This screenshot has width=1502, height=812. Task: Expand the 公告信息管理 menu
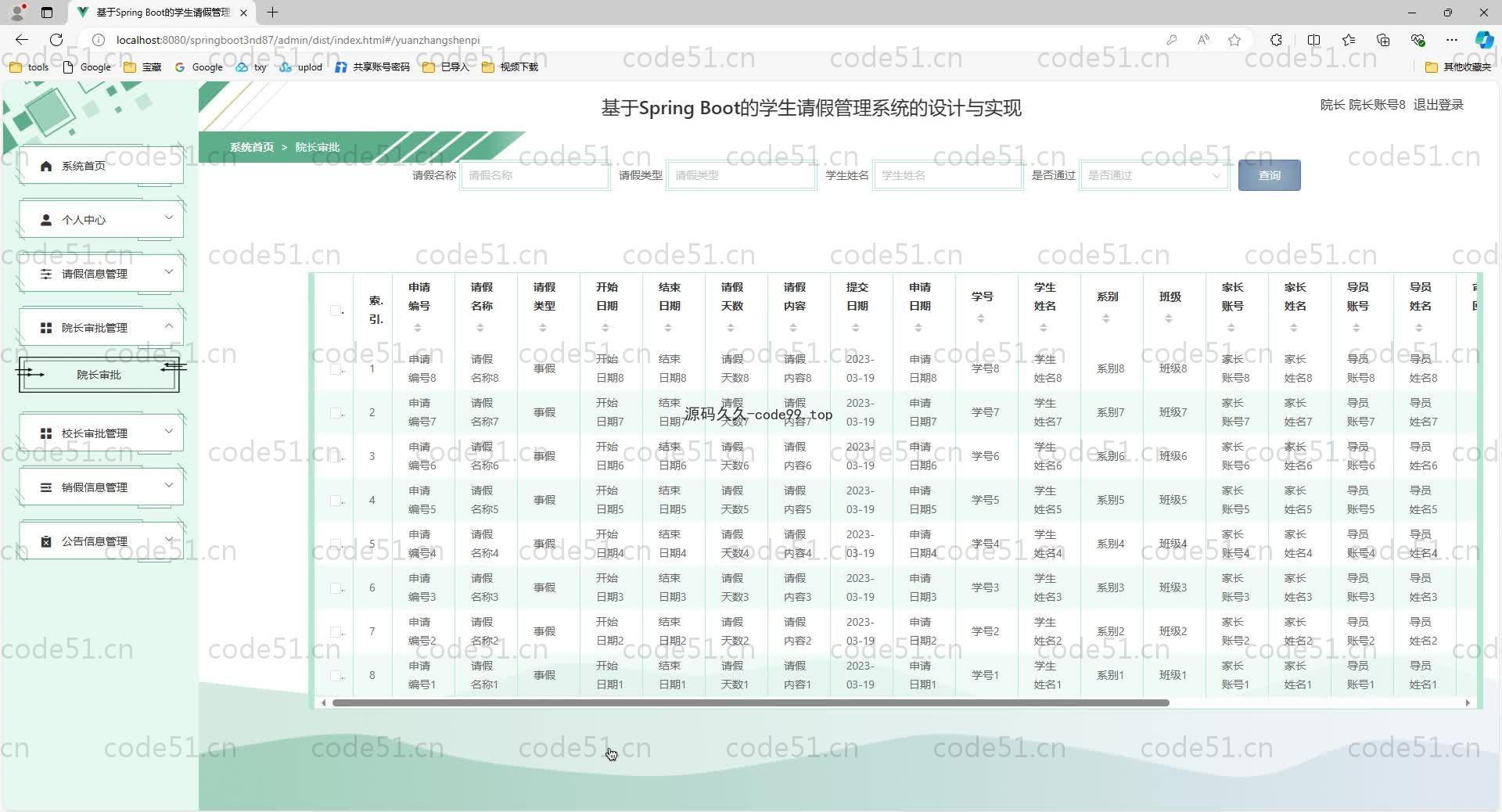pyautogui.click(x=101, y=541)
